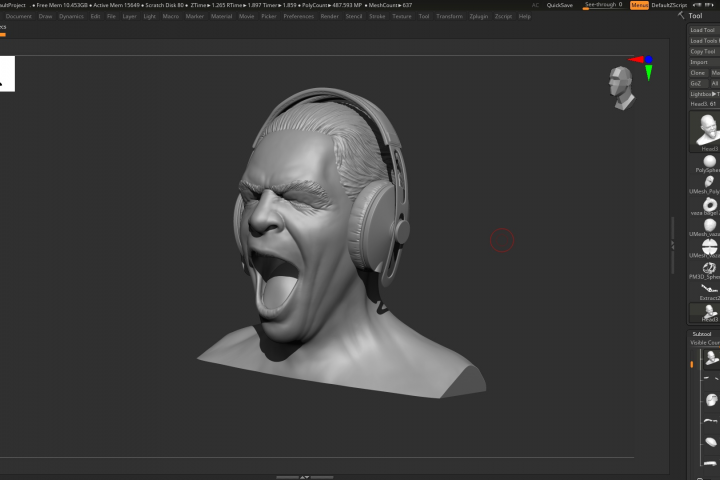Click the hammer icon beside Tool title
The image size is (720, 480).
(681, 15)
